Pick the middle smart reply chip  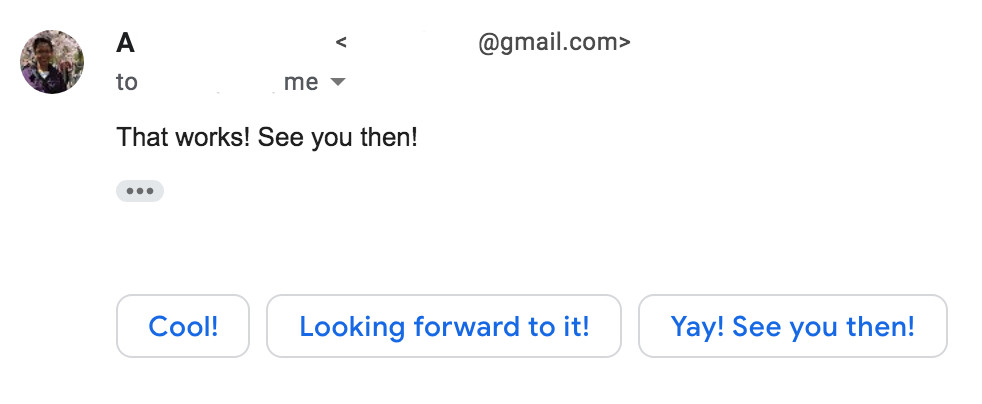[x=444, y=326]
